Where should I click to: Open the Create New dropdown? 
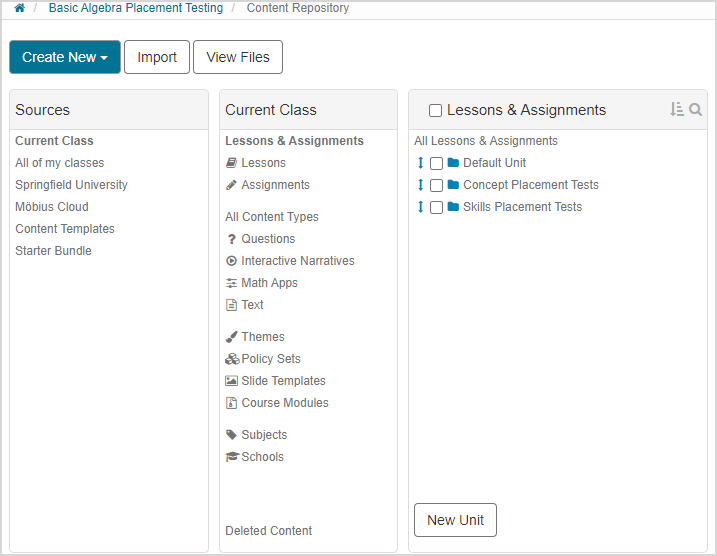coord(65,57)
